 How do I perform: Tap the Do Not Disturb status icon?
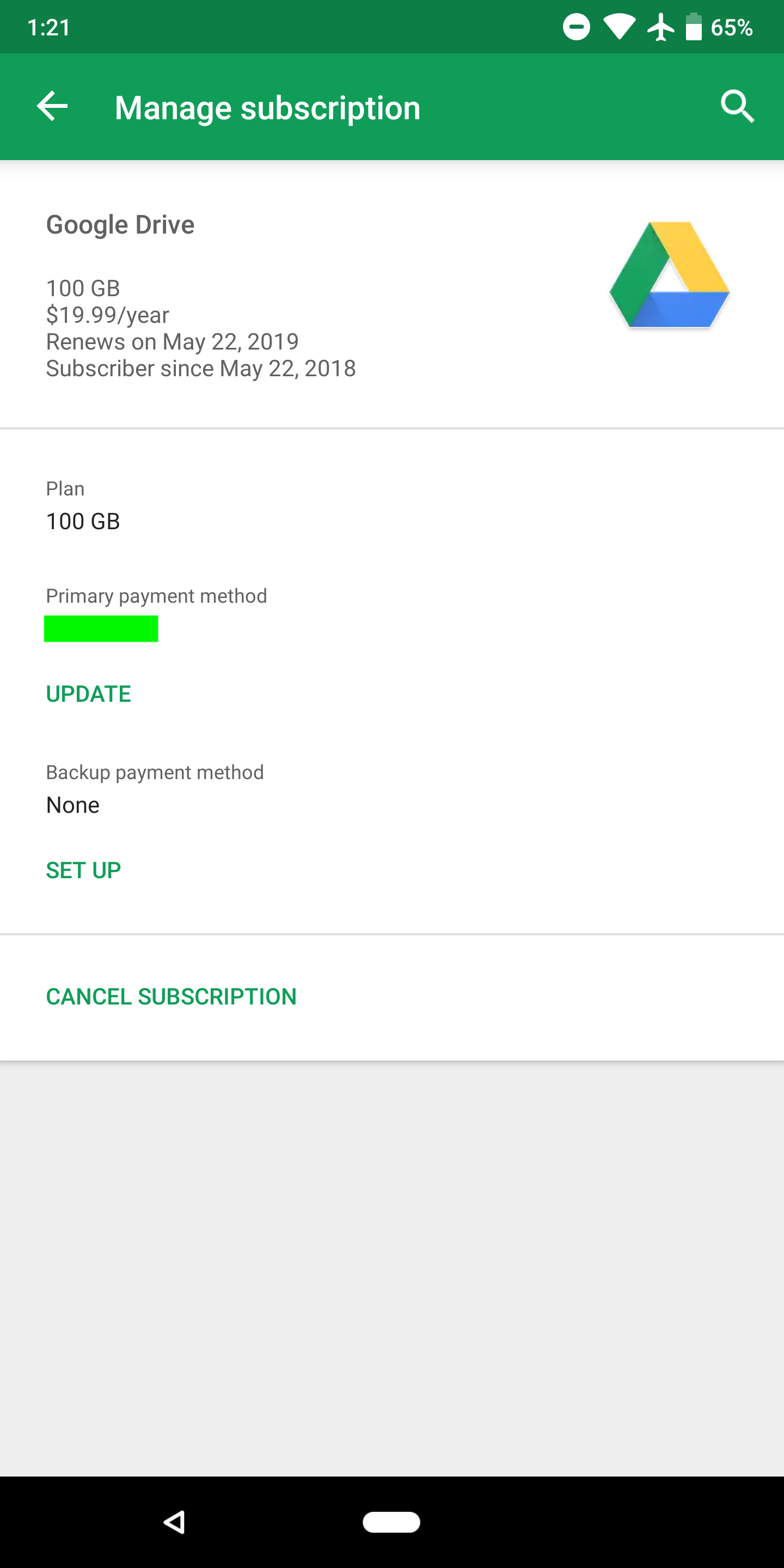pos(576,27)
